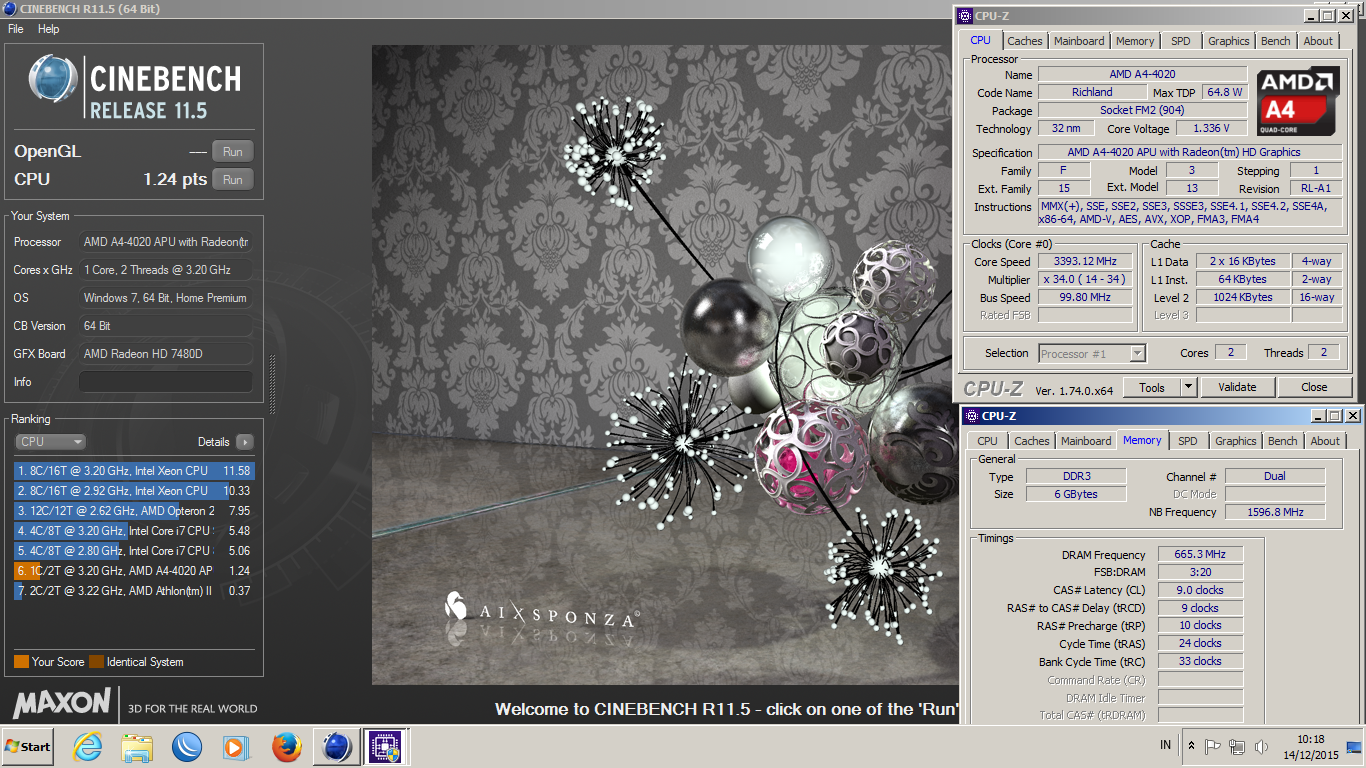Viewport: 1366px width, 768px height.
Task: Switch to About tab in upper CPU-Z
Action: click(1318, 41)
